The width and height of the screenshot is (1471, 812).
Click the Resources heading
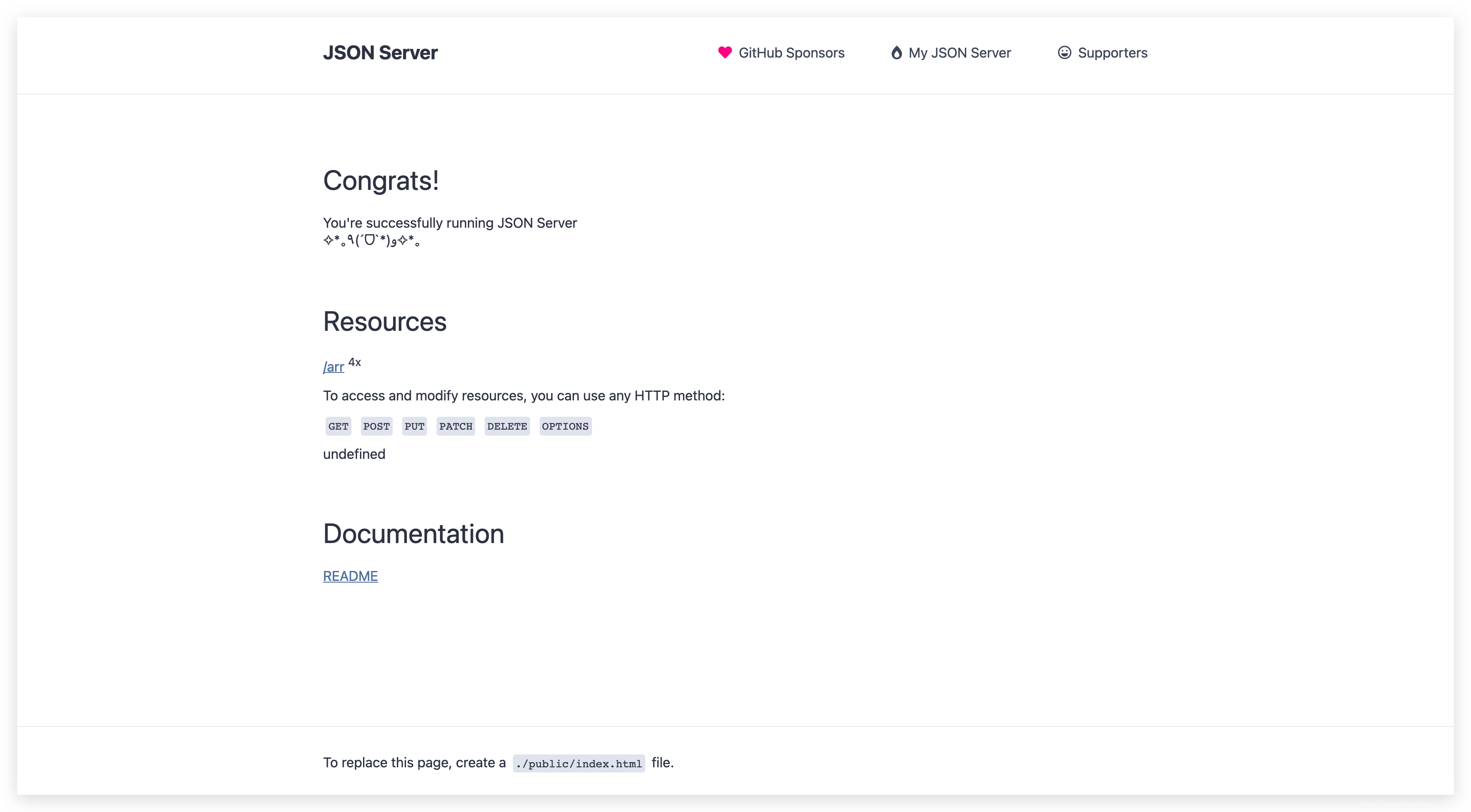[385, 321]
